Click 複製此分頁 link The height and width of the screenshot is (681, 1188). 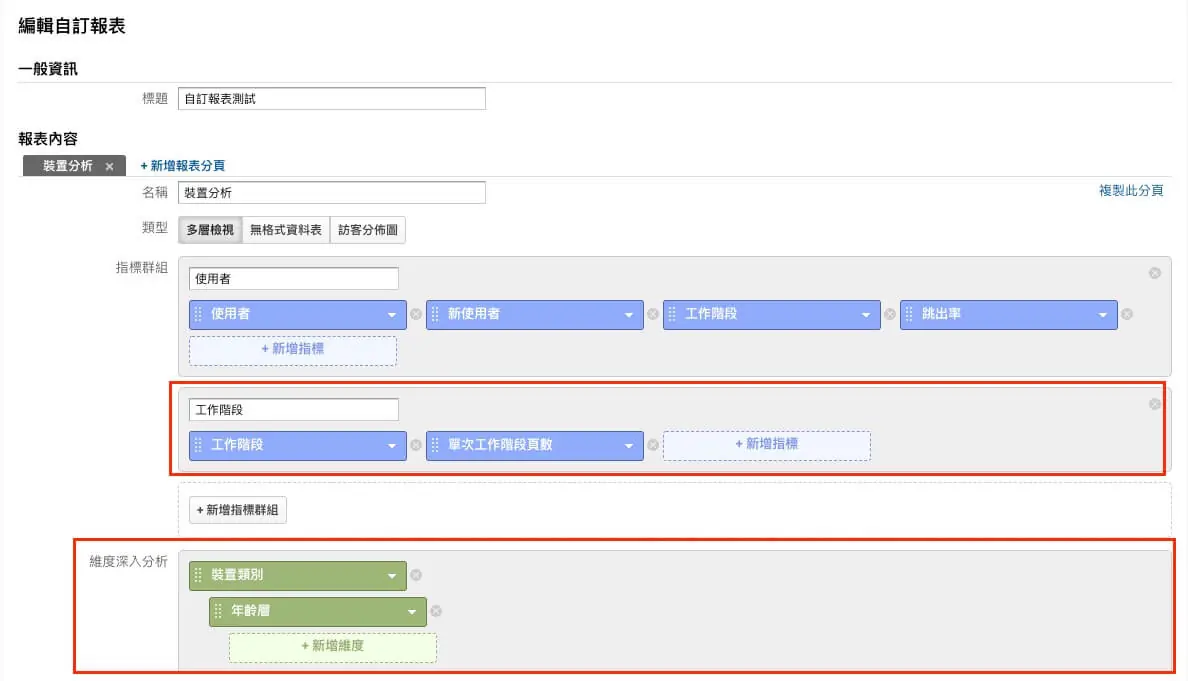pyautogui.click(x=1131, y=191)
